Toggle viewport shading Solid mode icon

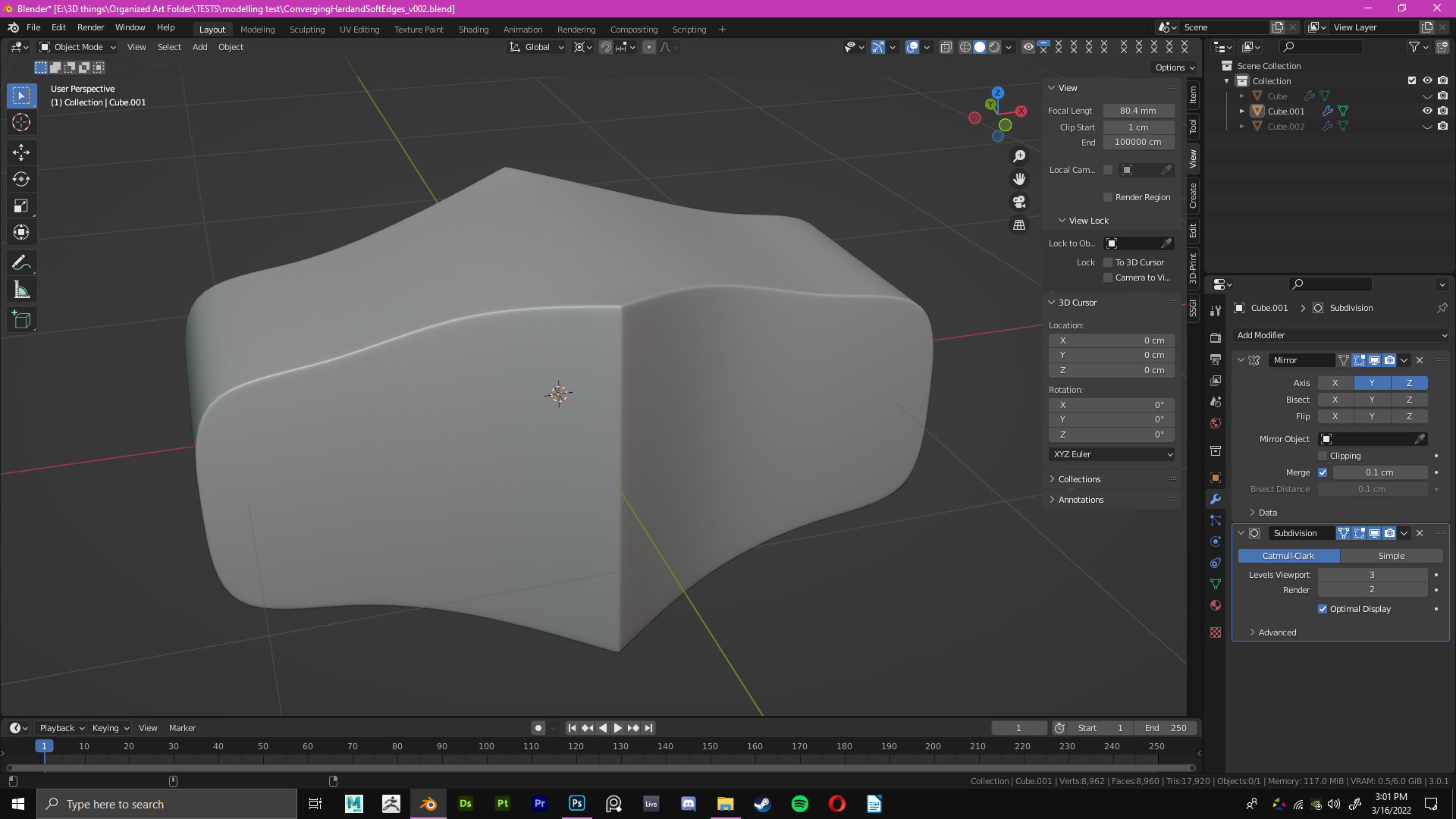point(980,47)
